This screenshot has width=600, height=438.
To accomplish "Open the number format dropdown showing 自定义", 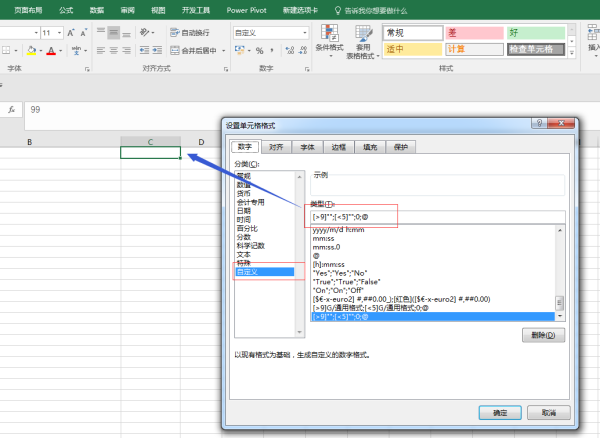I will [269, 33].
